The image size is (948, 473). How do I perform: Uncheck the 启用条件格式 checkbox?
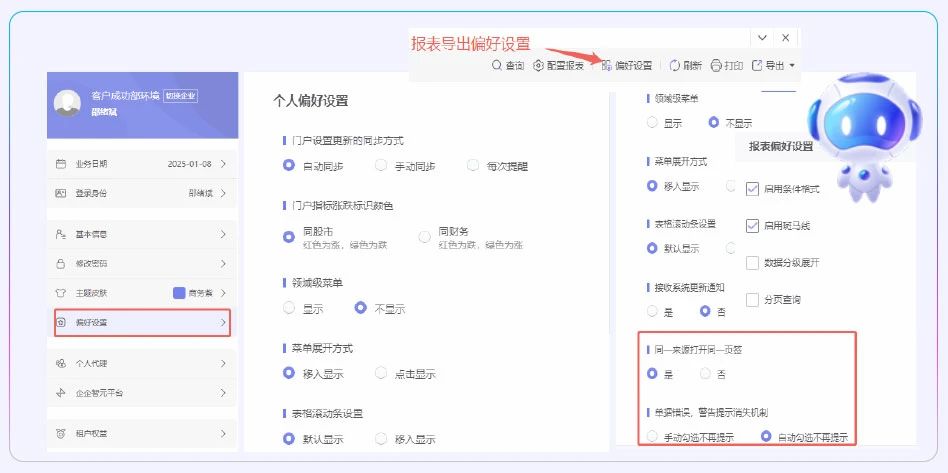[753, 187]
